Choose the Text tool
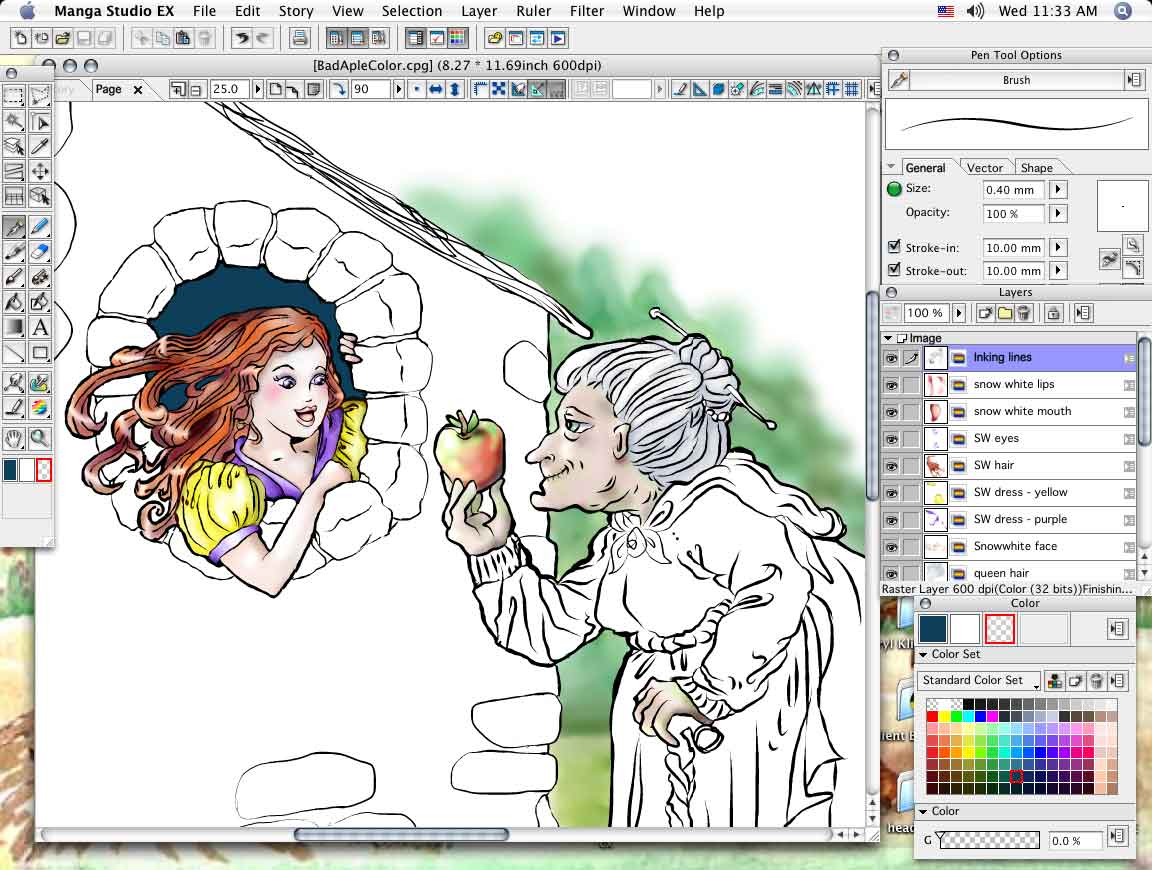Viewport: 1152px width, 870px height. (x=40, y=327)
